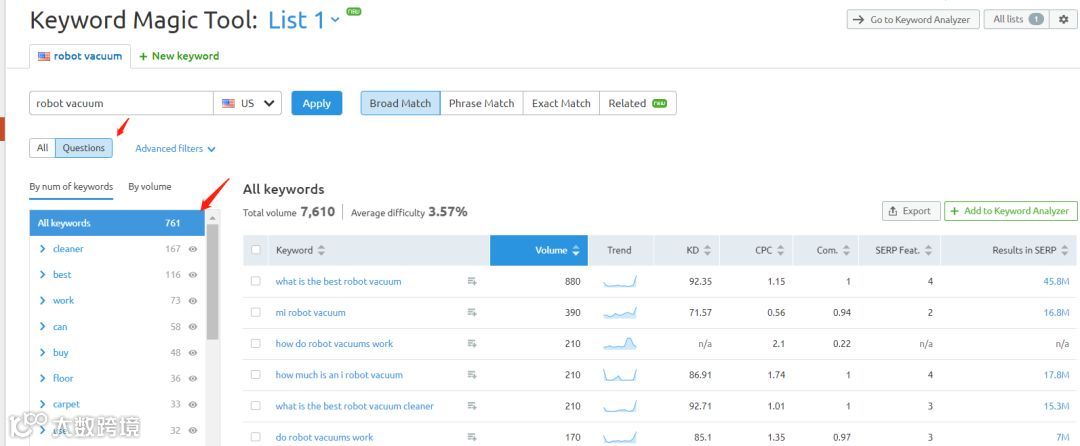The image size is (1080, 446).
Task: Open the New keyword tab
Action: click(179, 56)
